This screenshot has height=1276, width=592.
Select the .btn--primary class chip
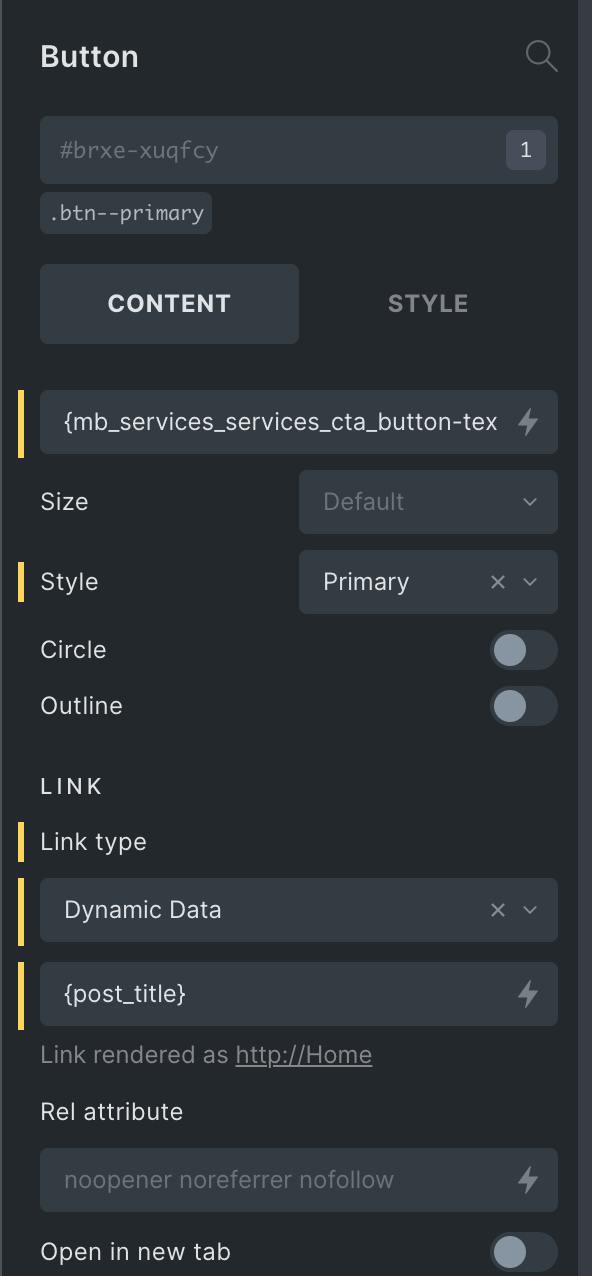[126, 213]
